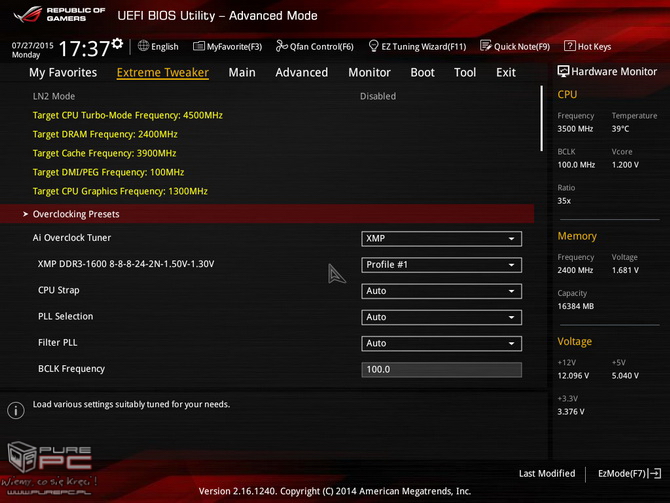Expand Overclocking Presets submenu
The image size is (670, 503).
click(267, 214)
